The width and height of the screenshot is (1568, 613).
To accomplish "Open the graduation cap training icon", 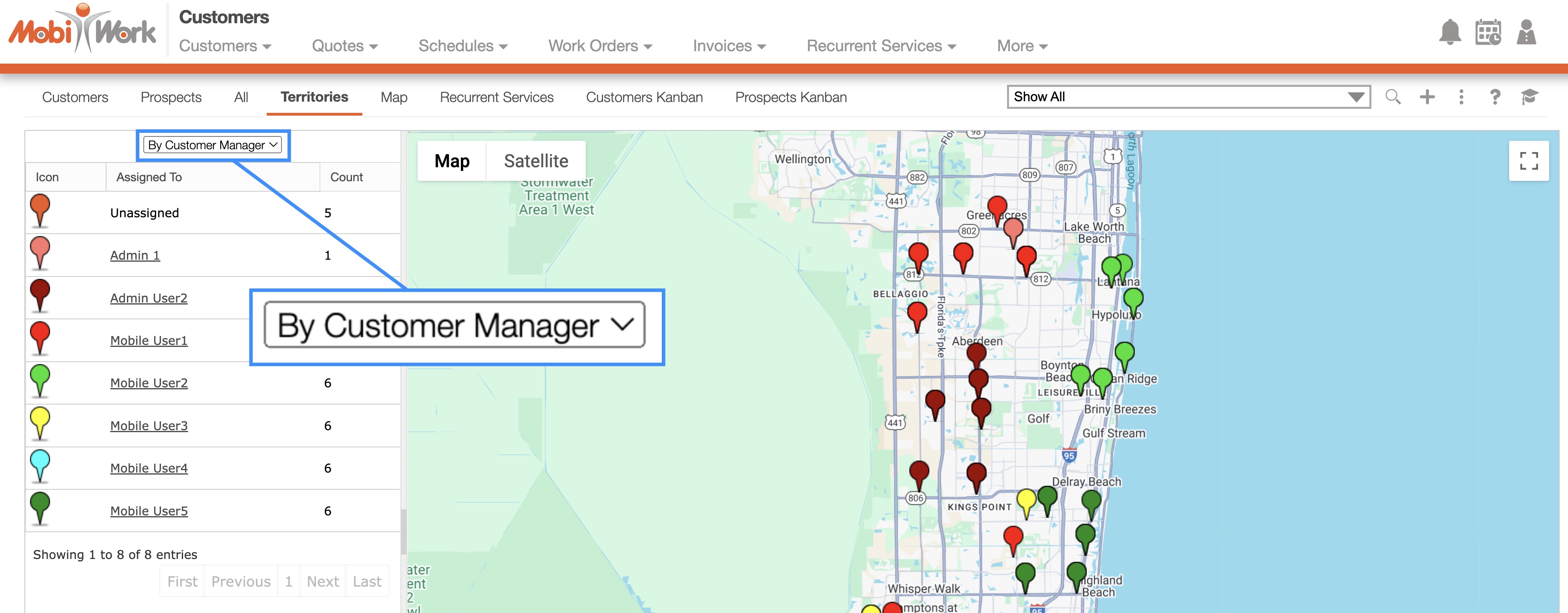I will (1529, 97).
